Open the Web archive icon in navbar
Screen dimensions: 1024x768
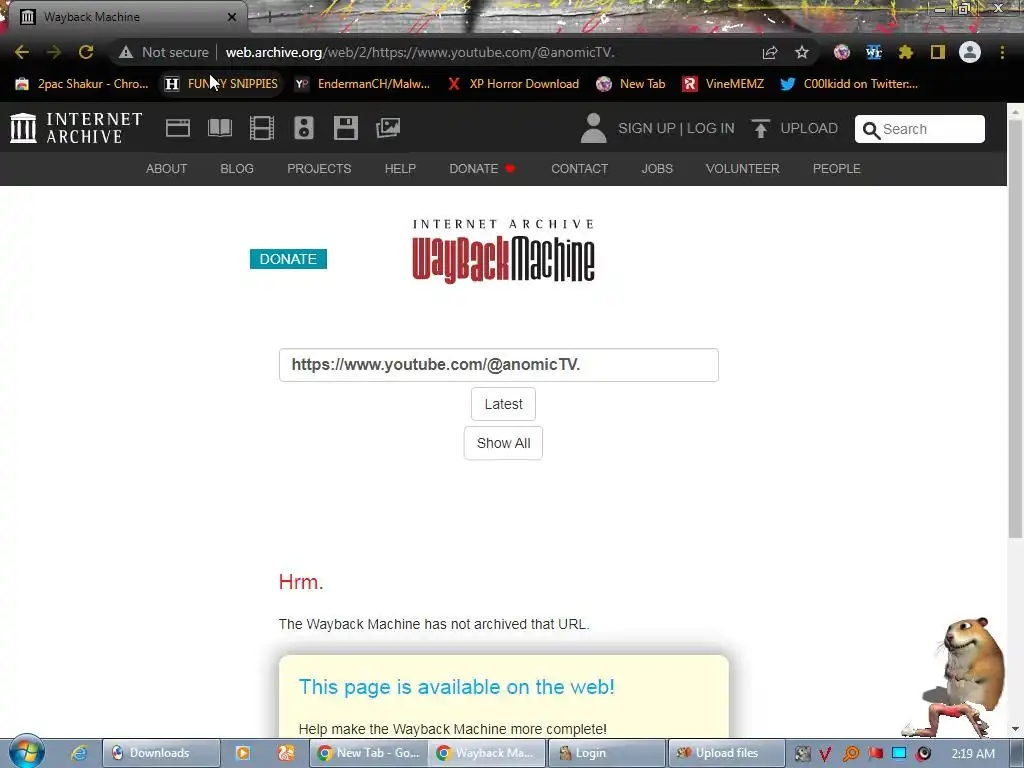point(178,128)
